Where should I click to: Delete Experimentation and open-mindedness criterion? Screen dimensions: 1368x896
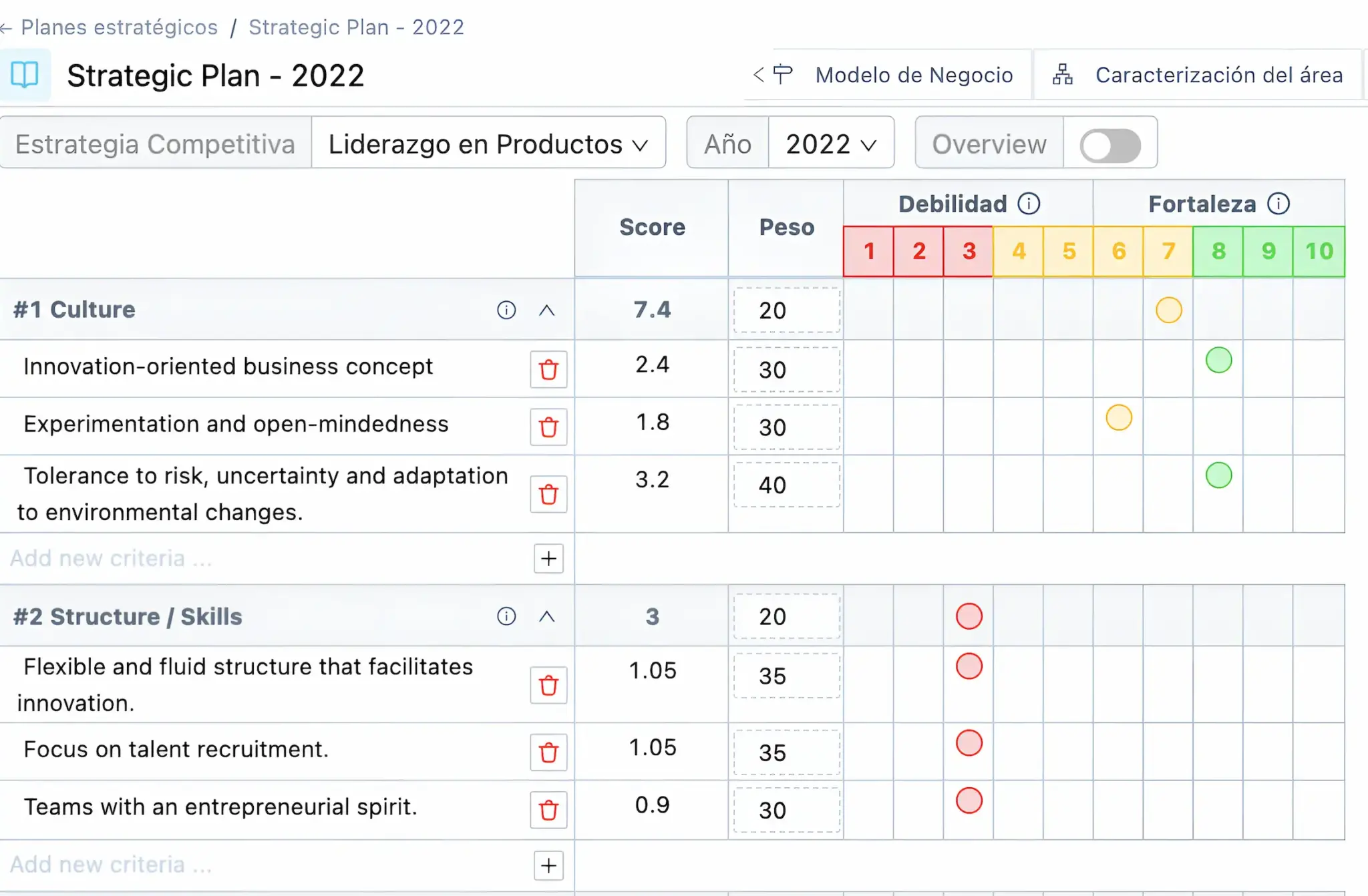(x=548, y=427)
